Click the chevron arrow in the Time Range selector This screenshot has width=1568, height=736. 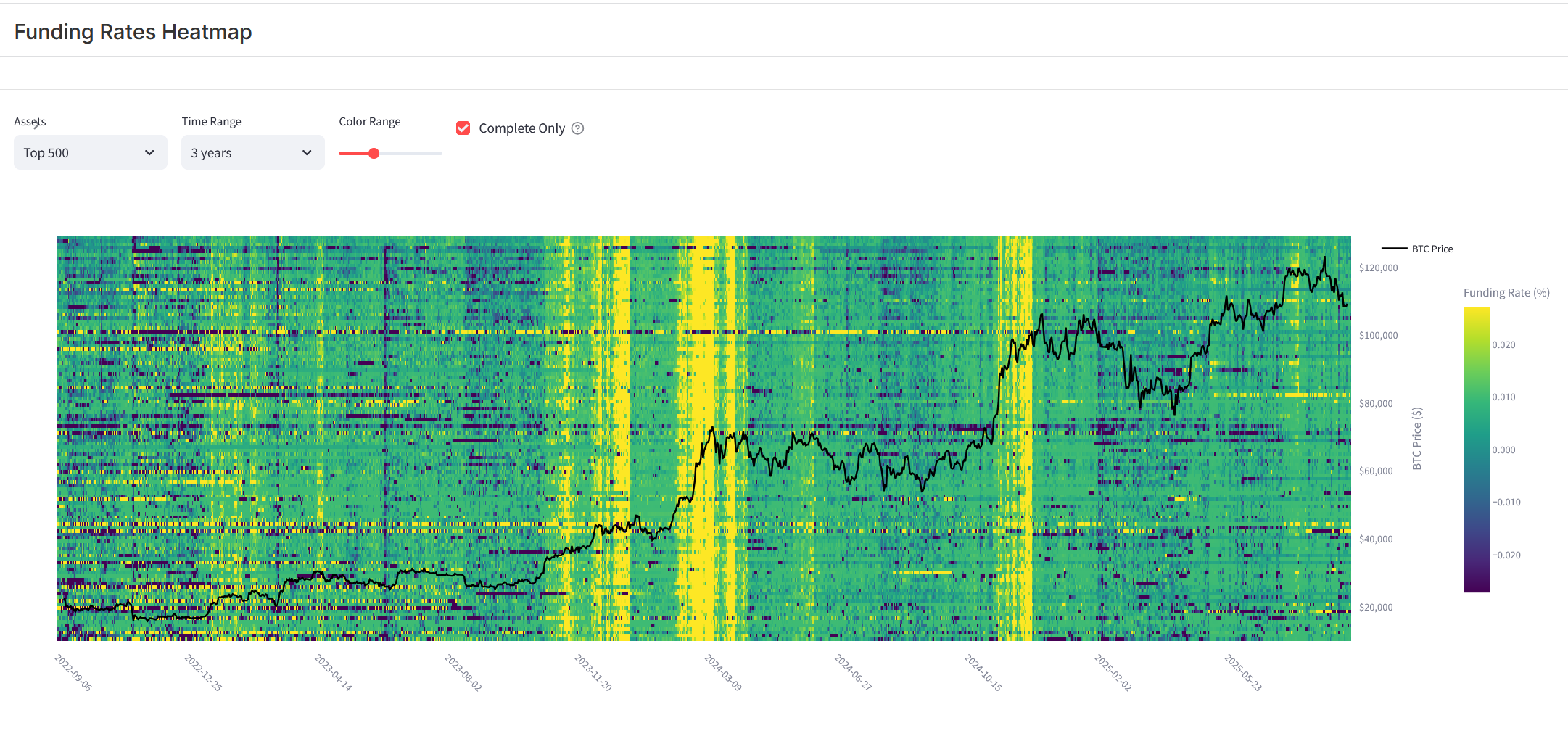[307, 153]
